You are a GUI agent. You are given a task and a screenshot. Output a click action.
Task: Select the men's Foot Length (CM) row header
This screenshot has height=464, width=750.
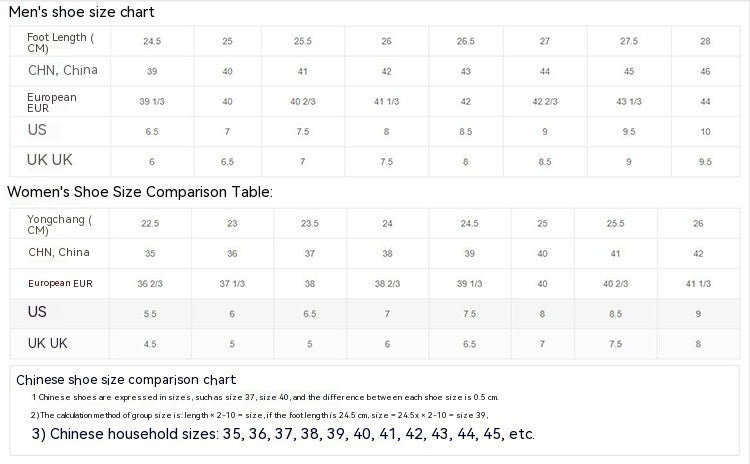[61, 42]
